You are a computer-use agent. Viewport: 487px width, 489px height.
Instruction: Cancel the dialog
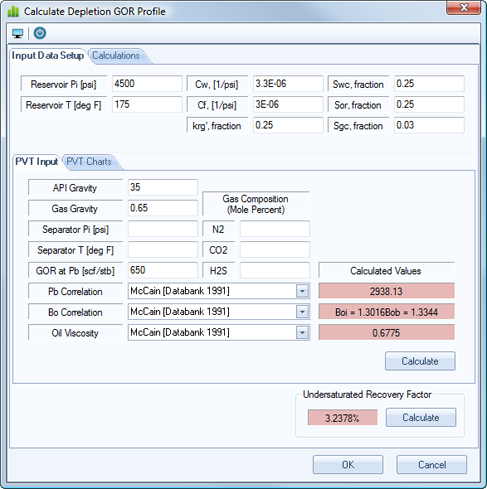(x=432, y=465)
